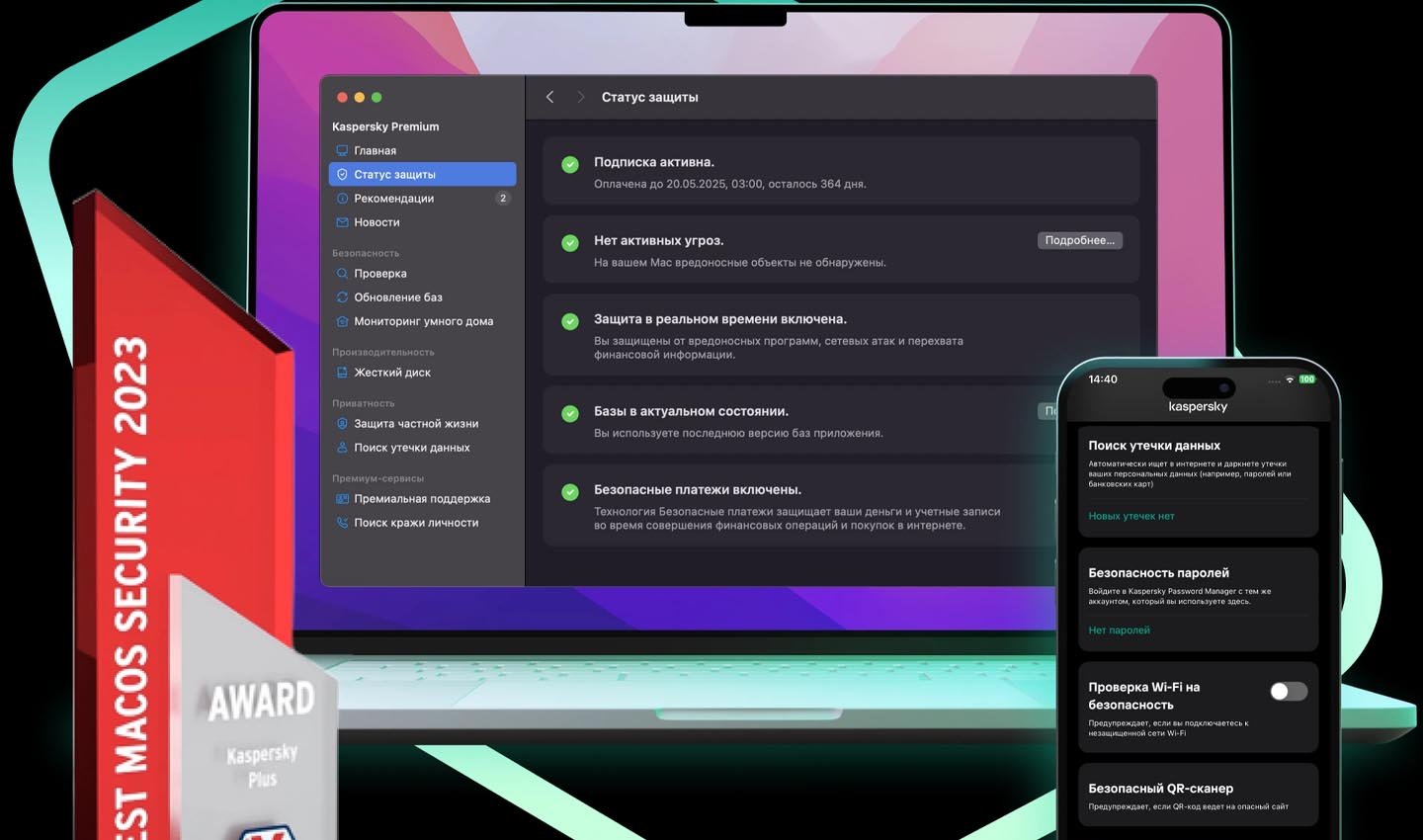Open the Поиск утечки данных card on phone
1423x840 pixels.
[x=1198, y=481]
